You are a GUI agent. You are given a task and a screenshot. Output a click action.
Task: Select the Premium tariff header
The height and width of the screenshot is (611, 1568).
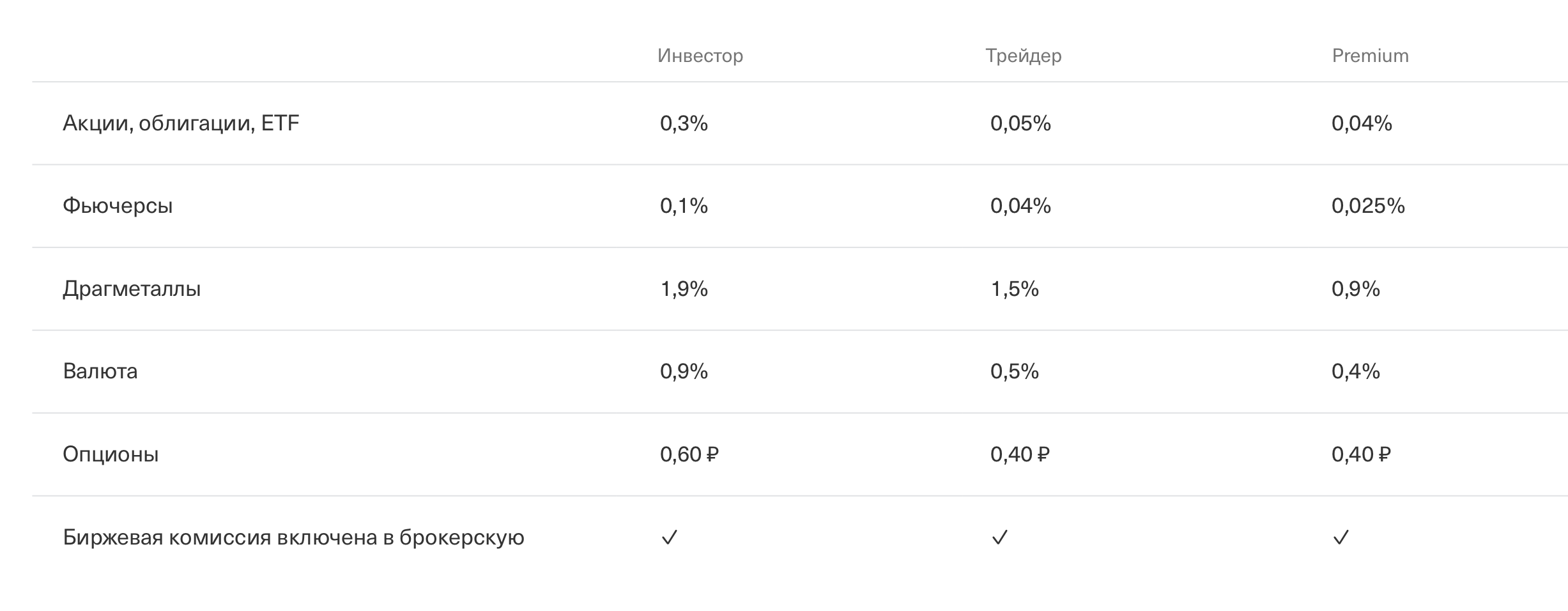click(1370, 56)
